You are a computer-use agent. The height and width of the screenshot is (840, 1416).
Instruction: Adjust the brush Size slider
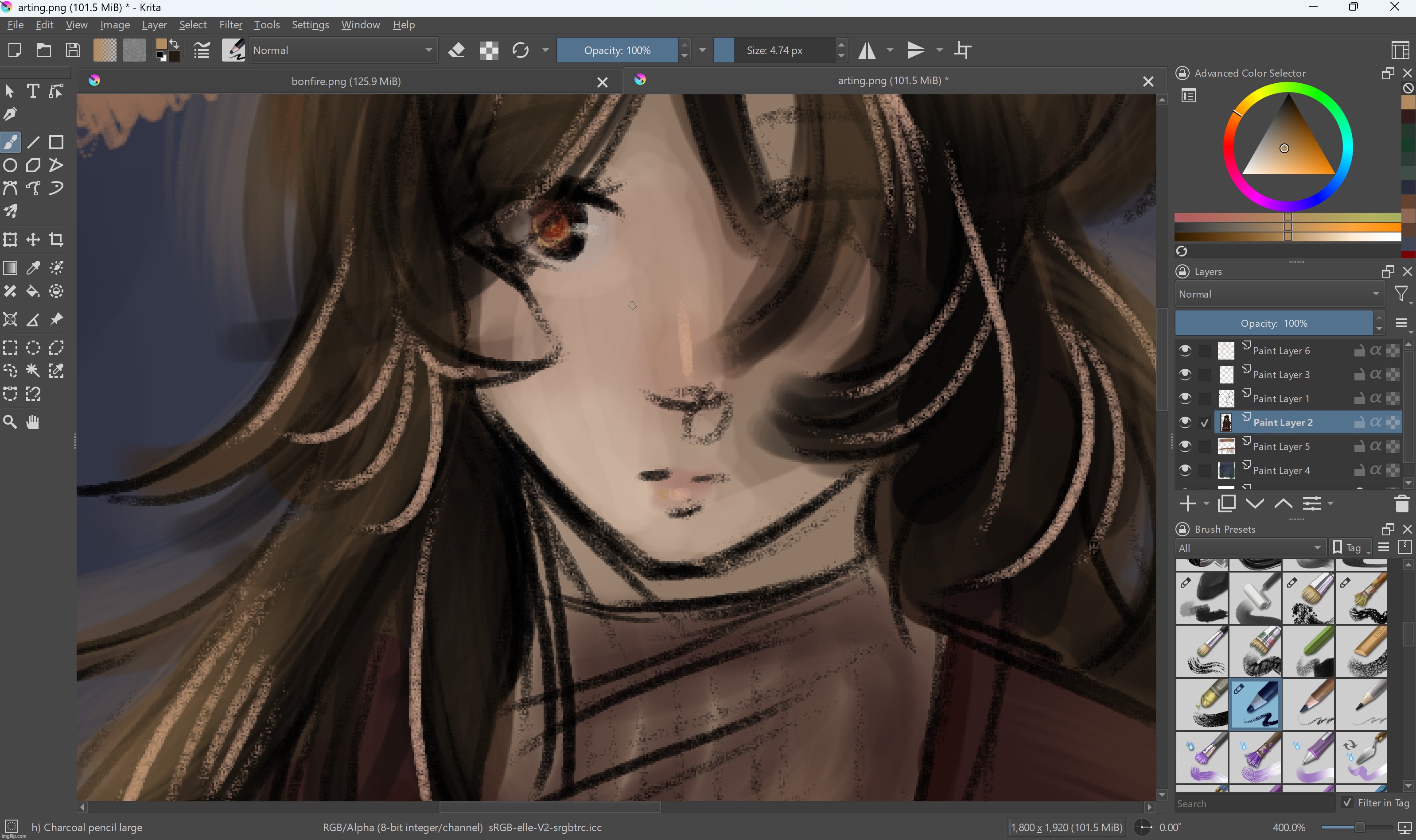tap(774, 50)
